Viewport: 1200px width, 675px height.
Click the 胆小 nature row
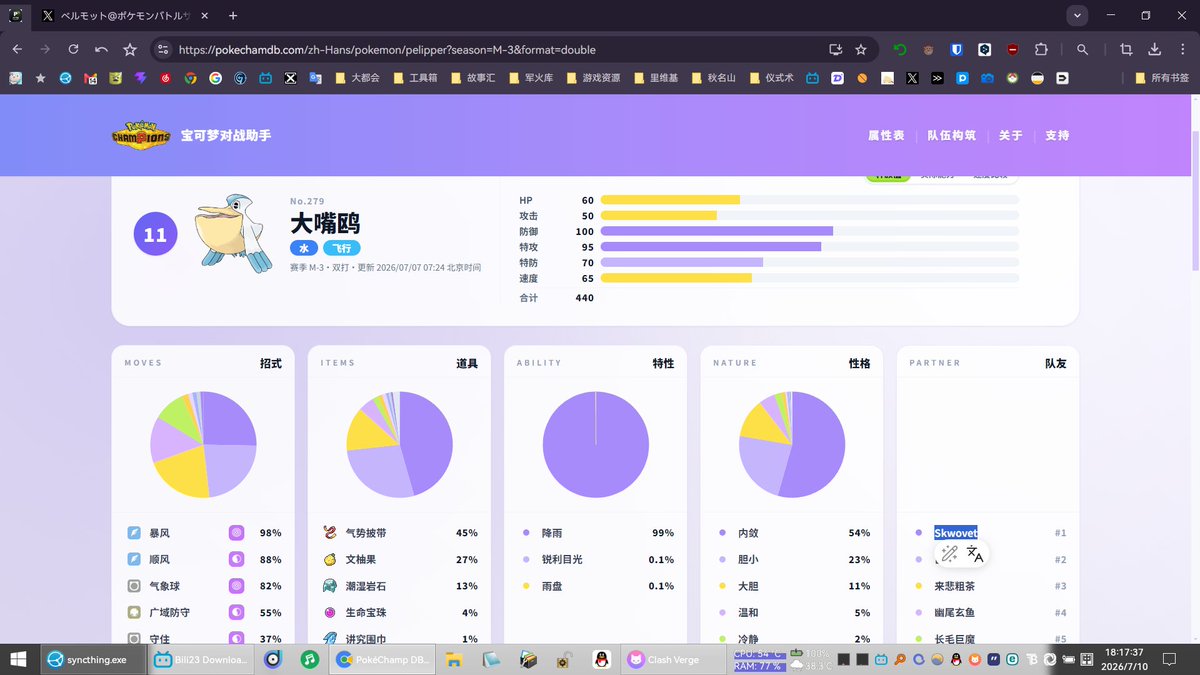[x=792, y=559]
